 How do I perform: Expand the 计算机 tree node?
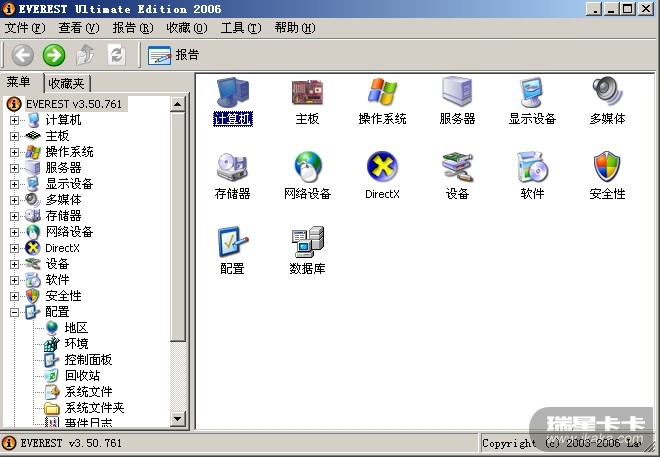[14, 120]
